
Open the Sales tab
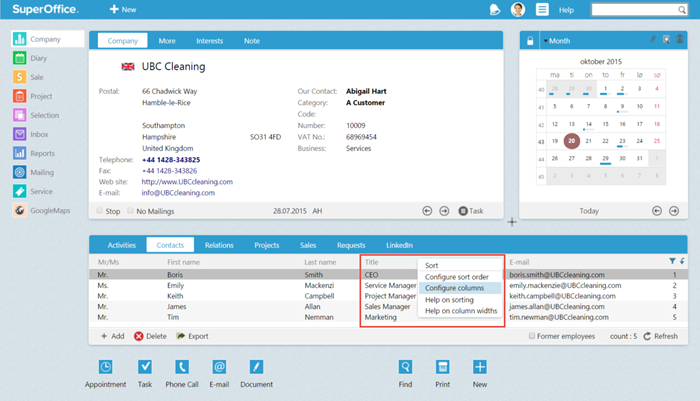(308, 245)
